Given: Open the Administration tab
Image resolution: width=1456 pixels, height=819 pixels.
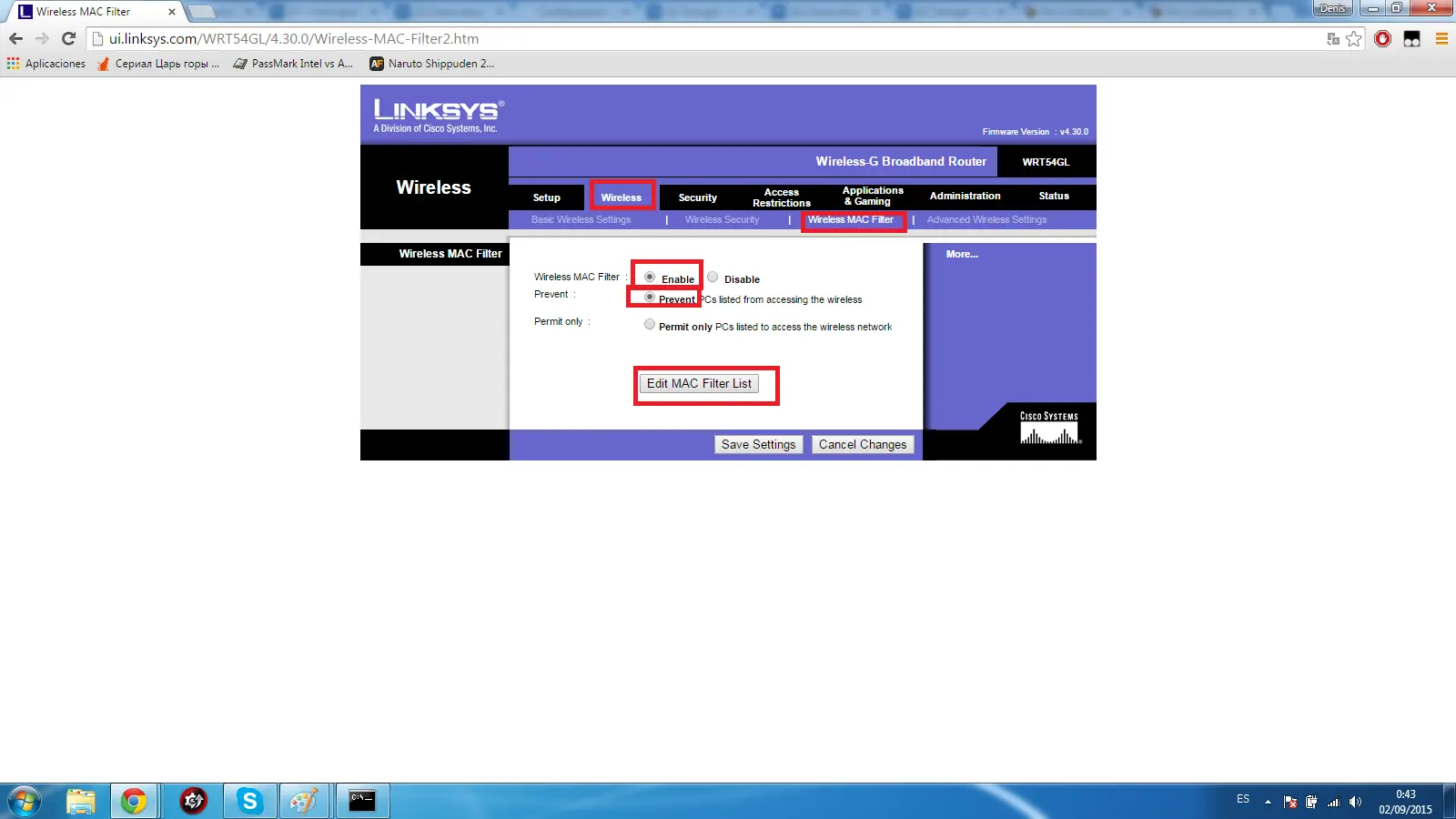Looking at the screenshot, I should coord(965,197).
